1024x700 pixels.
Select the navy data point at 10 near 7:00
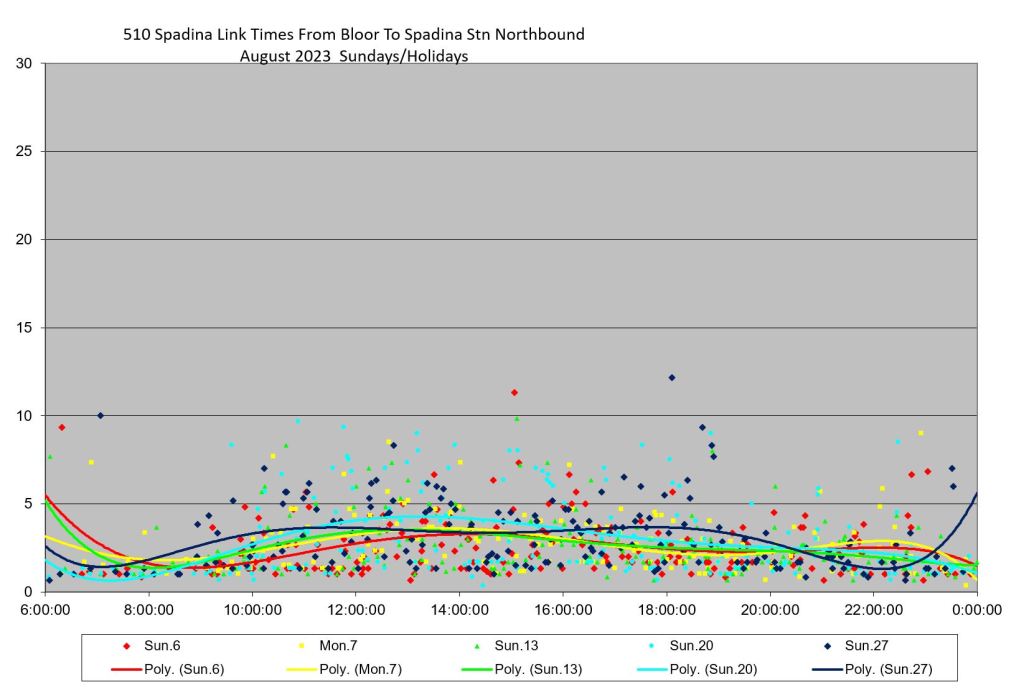point(100,415)
